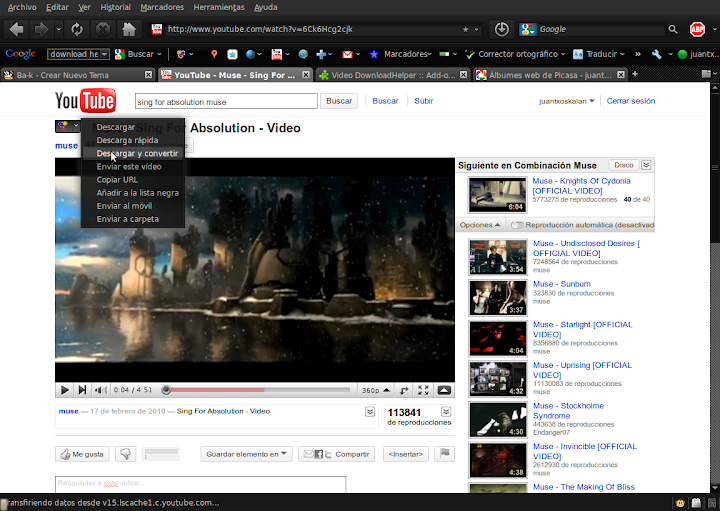Open the Guardar elemento en dropdown
Screen dimensions: 720x511
246,454
